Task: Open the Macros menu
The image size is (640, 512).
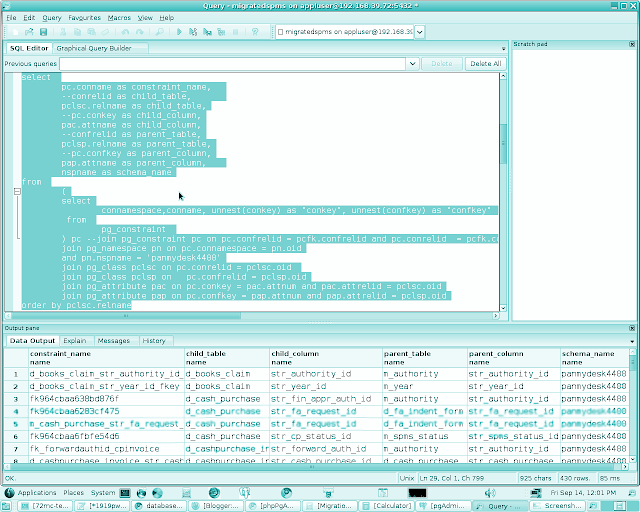Action: coord(119,18)
